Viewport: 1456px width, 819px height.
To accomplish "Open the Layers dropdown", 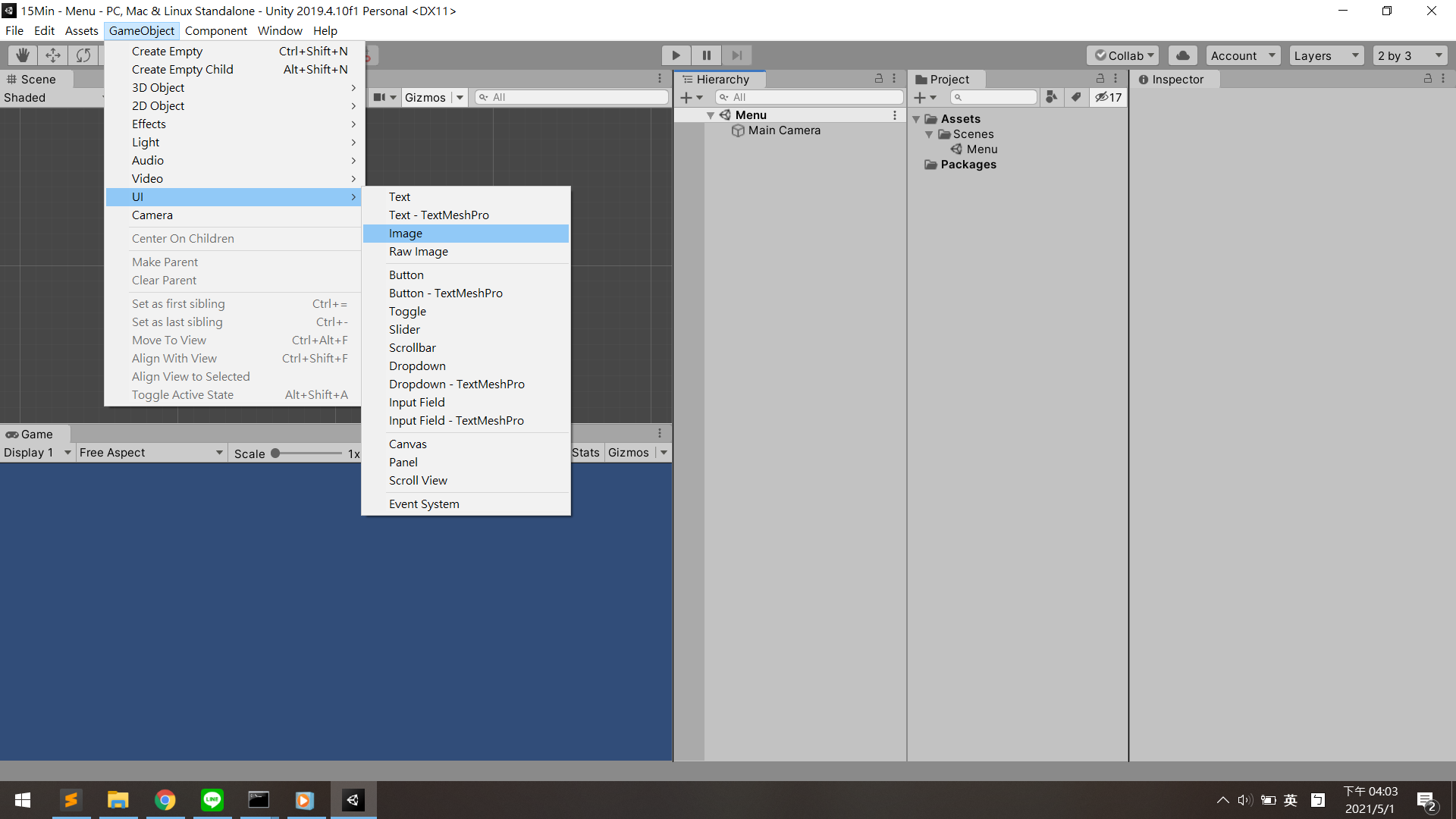I will (x=1326, y=55).
